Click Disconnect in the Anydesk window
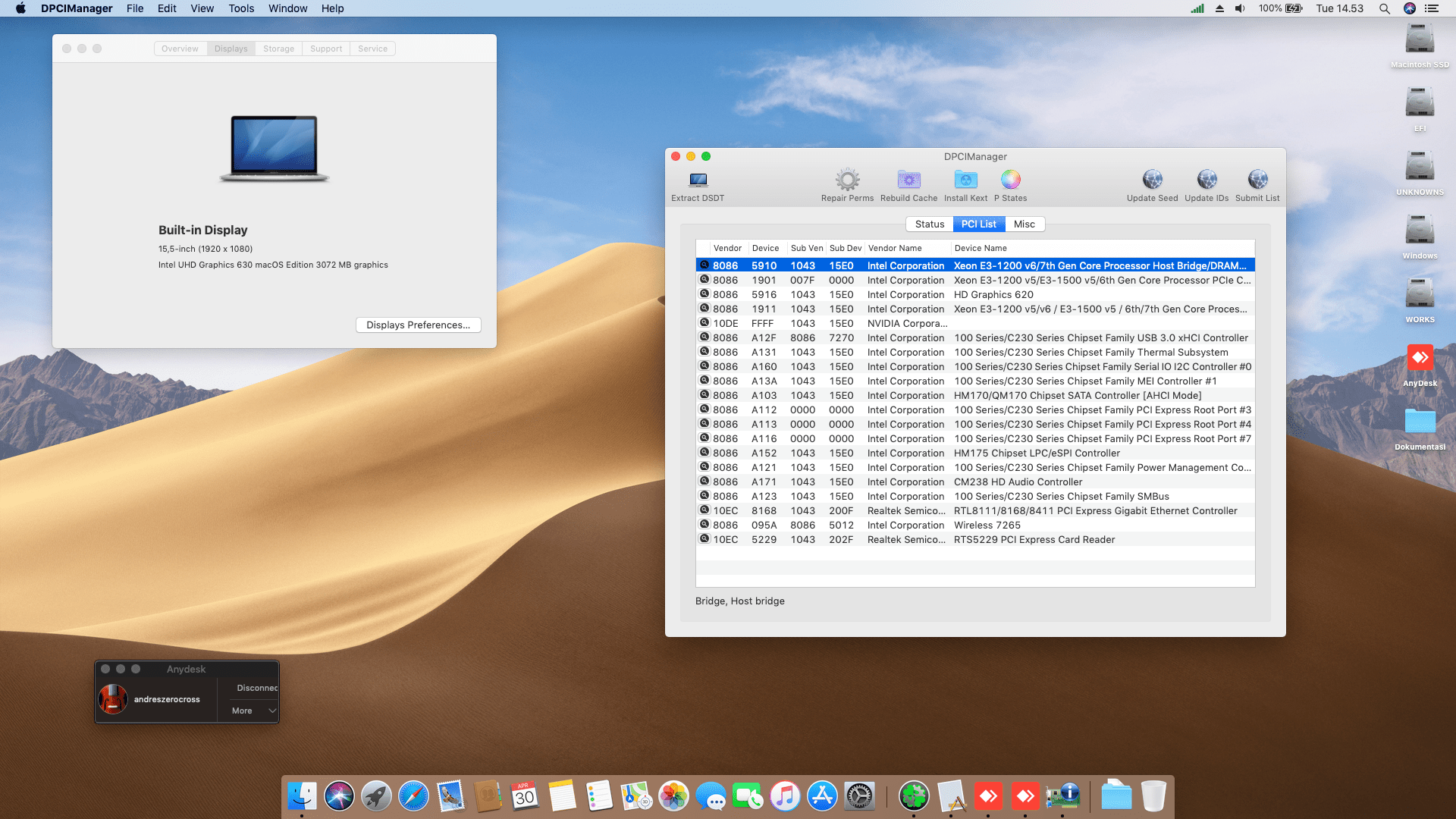Screen dimensions: 1456x819 257,688
